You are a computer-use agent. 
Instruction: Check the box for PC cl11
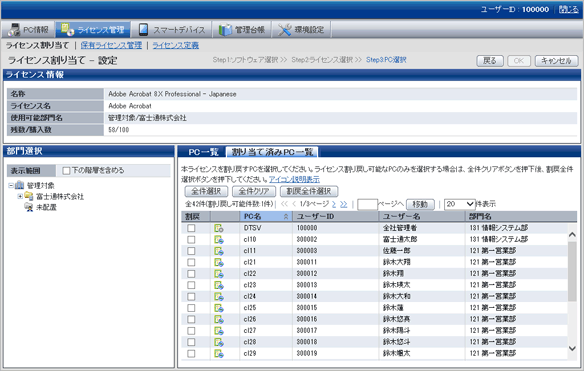point(191,251)
